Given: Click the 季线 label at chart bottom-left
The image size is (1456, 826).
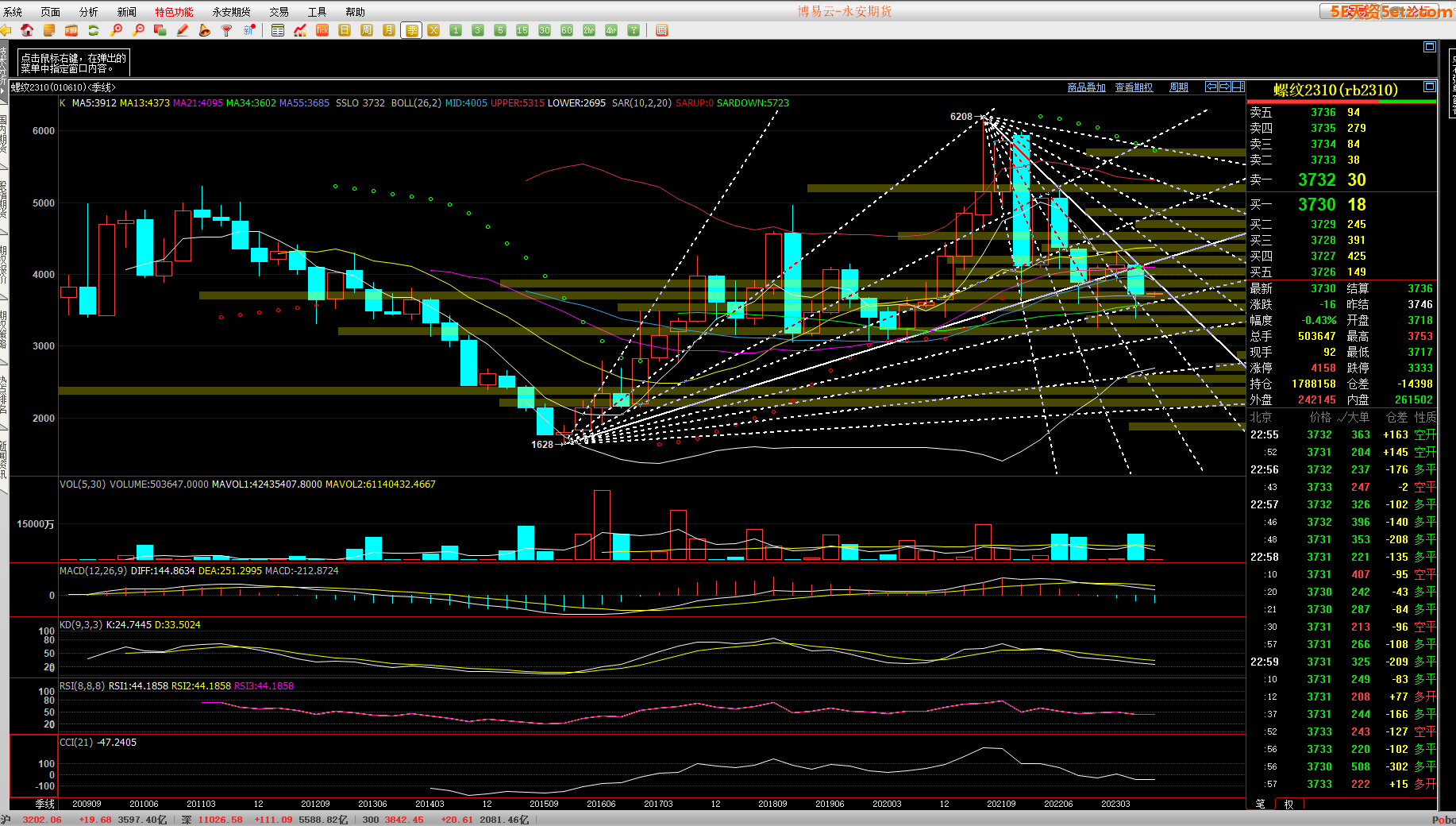Looking at the screenshot, I should point(45,804).
